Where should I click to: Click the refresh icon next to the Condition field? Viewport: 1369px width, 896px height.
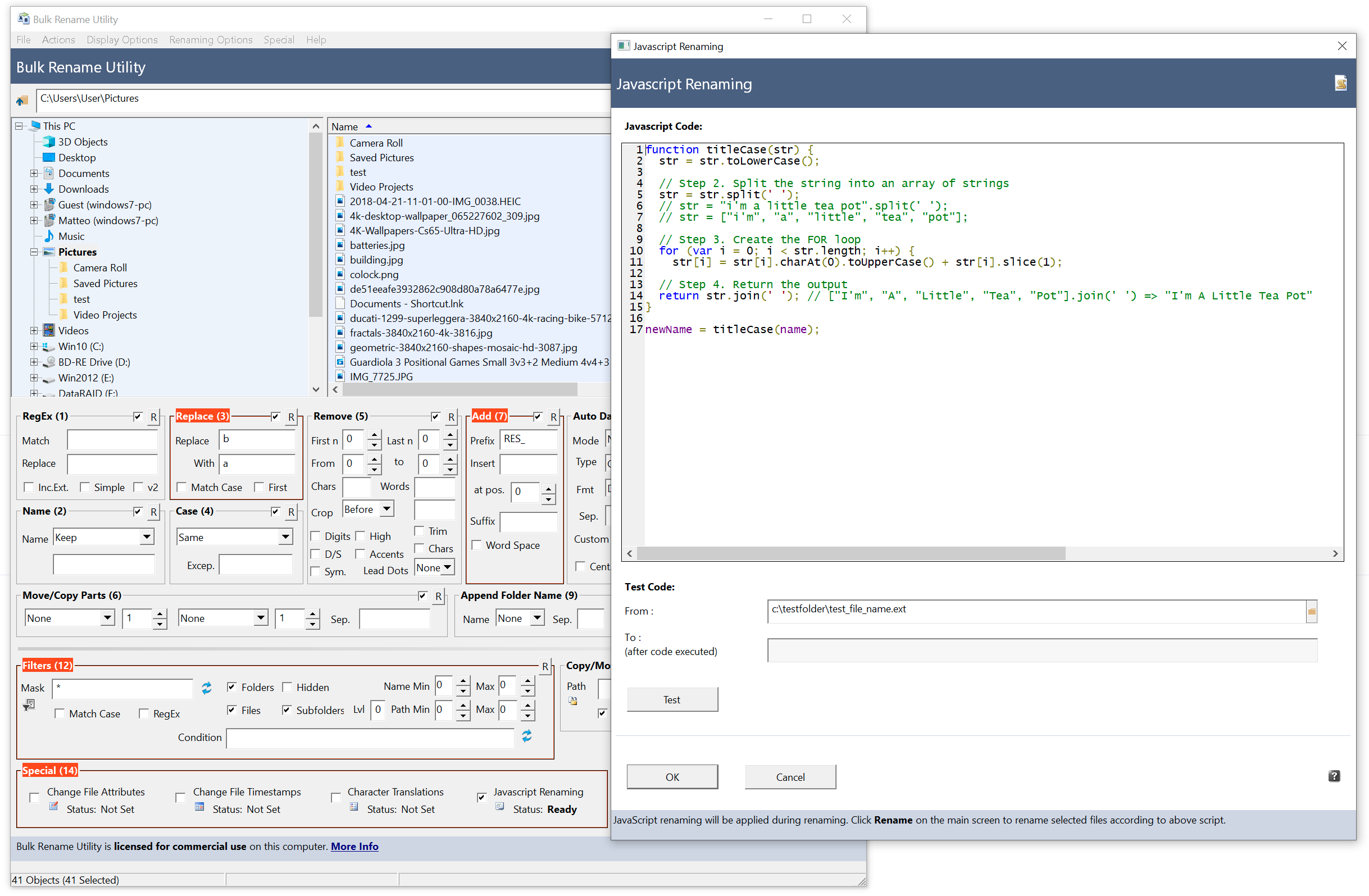click(527, 736)
